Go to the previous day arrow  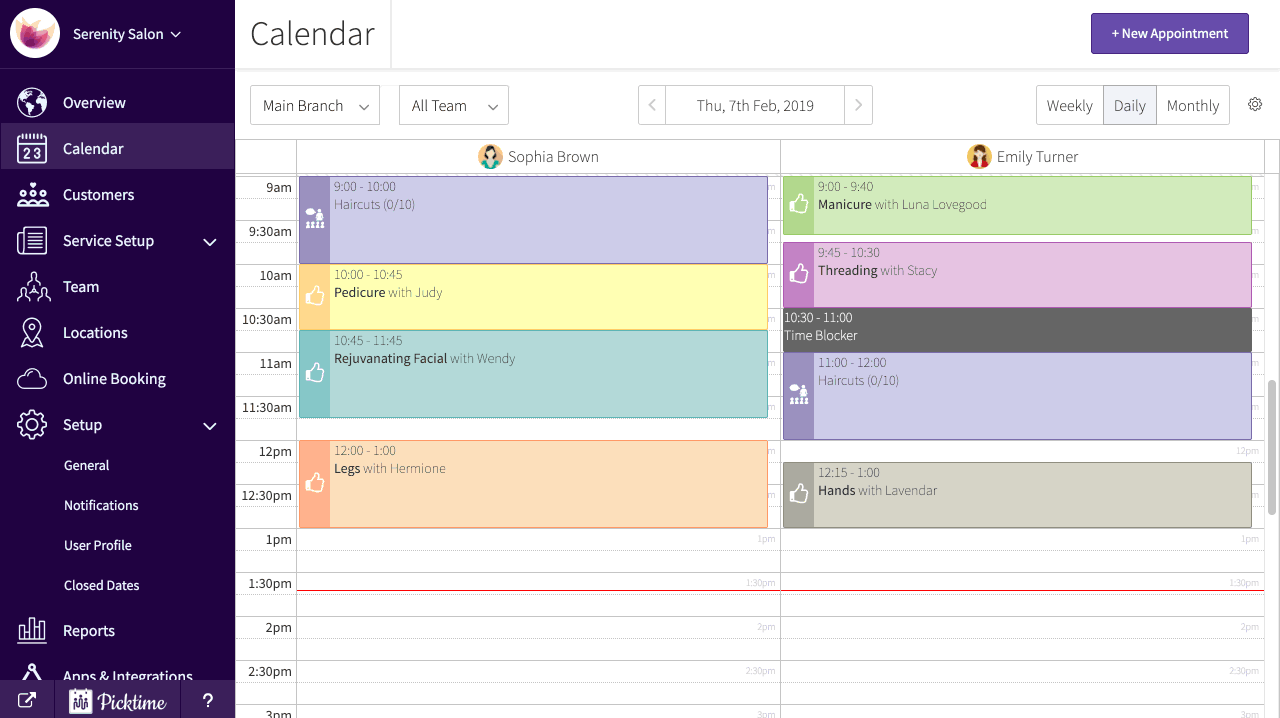point(652,105)
